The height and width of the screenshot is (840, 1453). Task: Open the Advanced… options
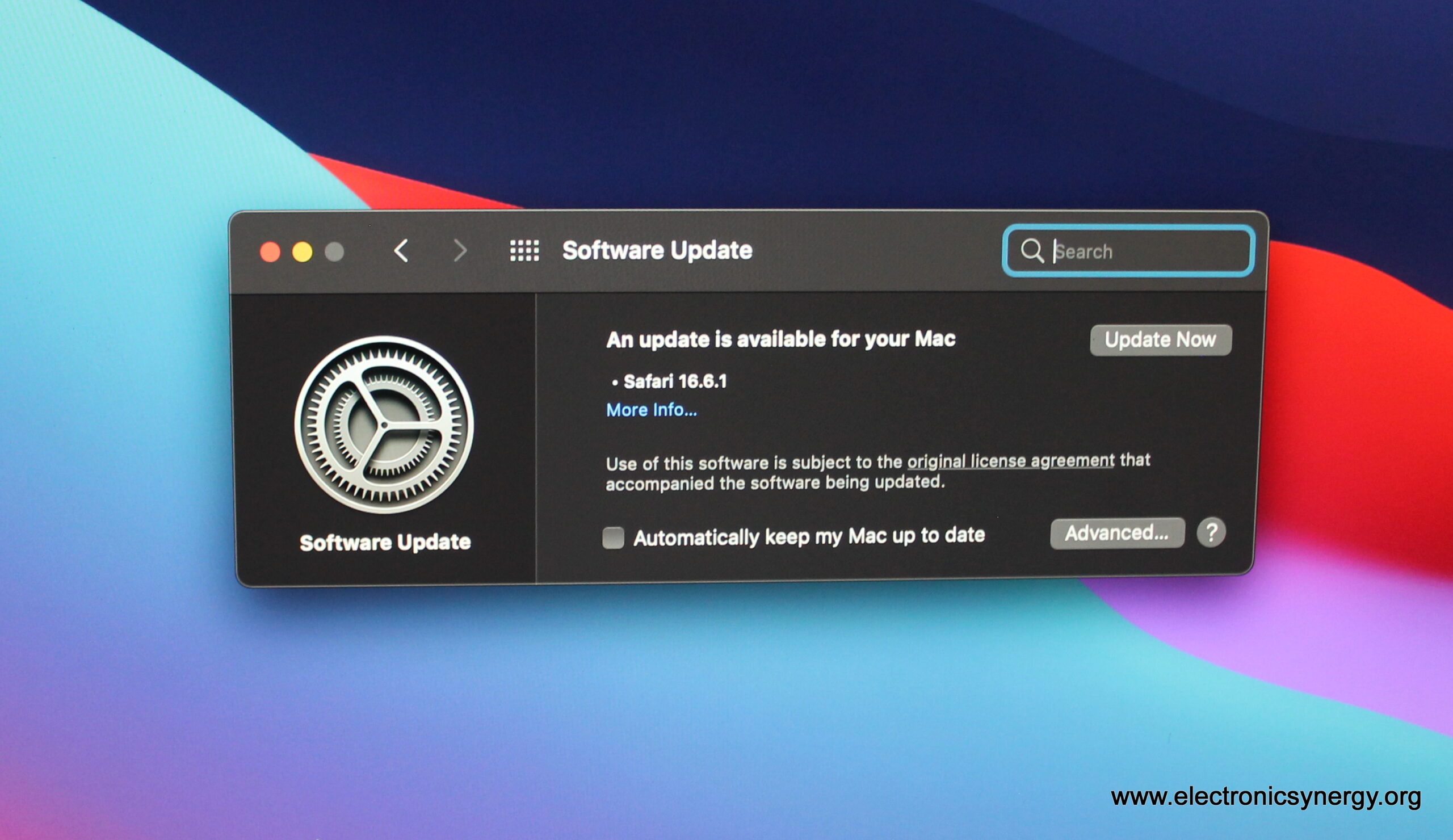click(1117, 534)
